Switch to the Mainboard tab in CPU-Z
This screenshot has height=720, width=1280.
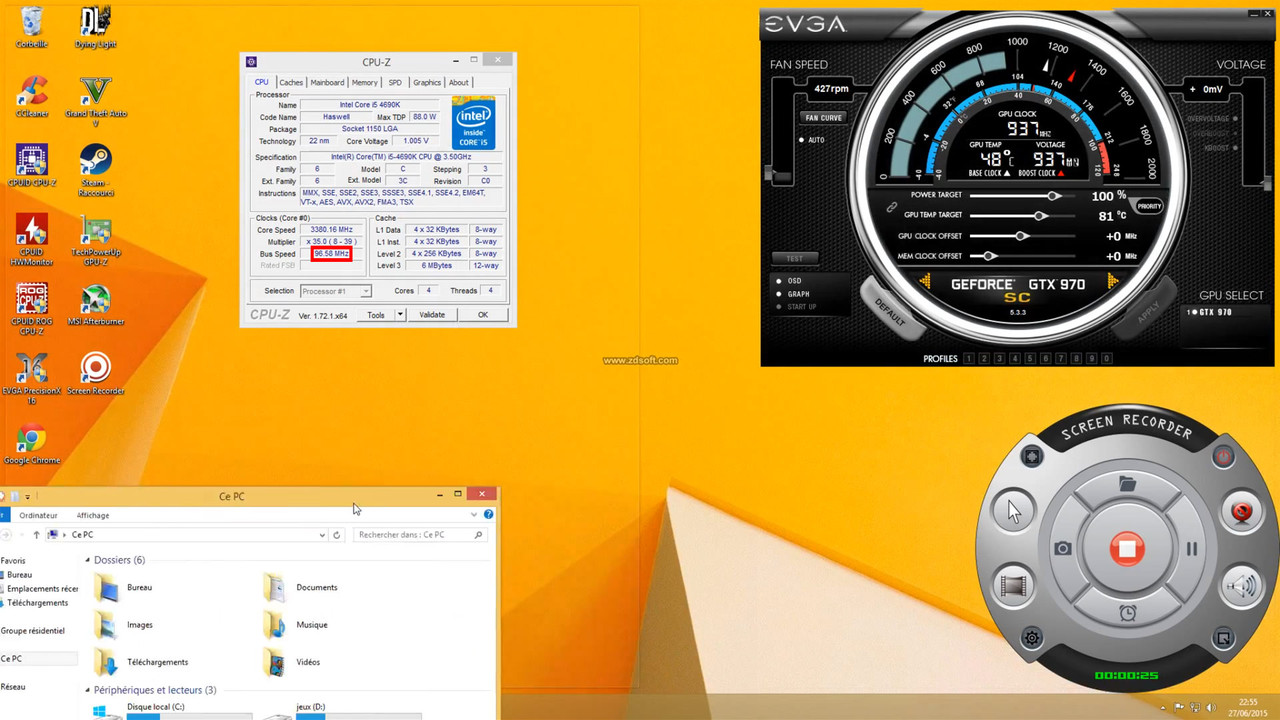(x=327, y=82)
